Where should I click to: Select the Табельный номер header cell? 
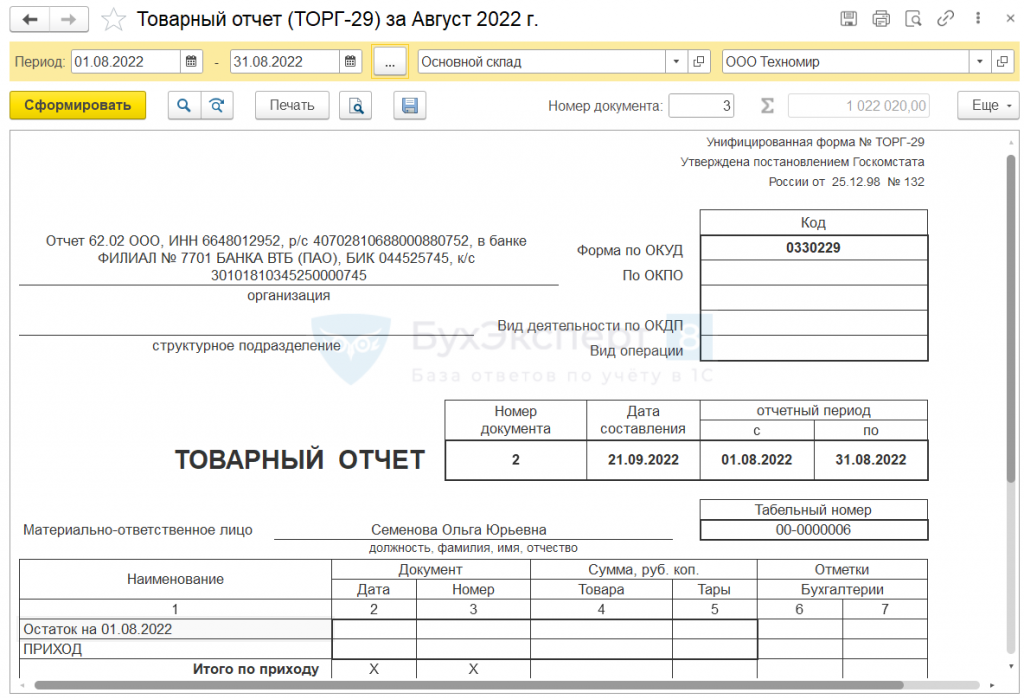[813, 510]
